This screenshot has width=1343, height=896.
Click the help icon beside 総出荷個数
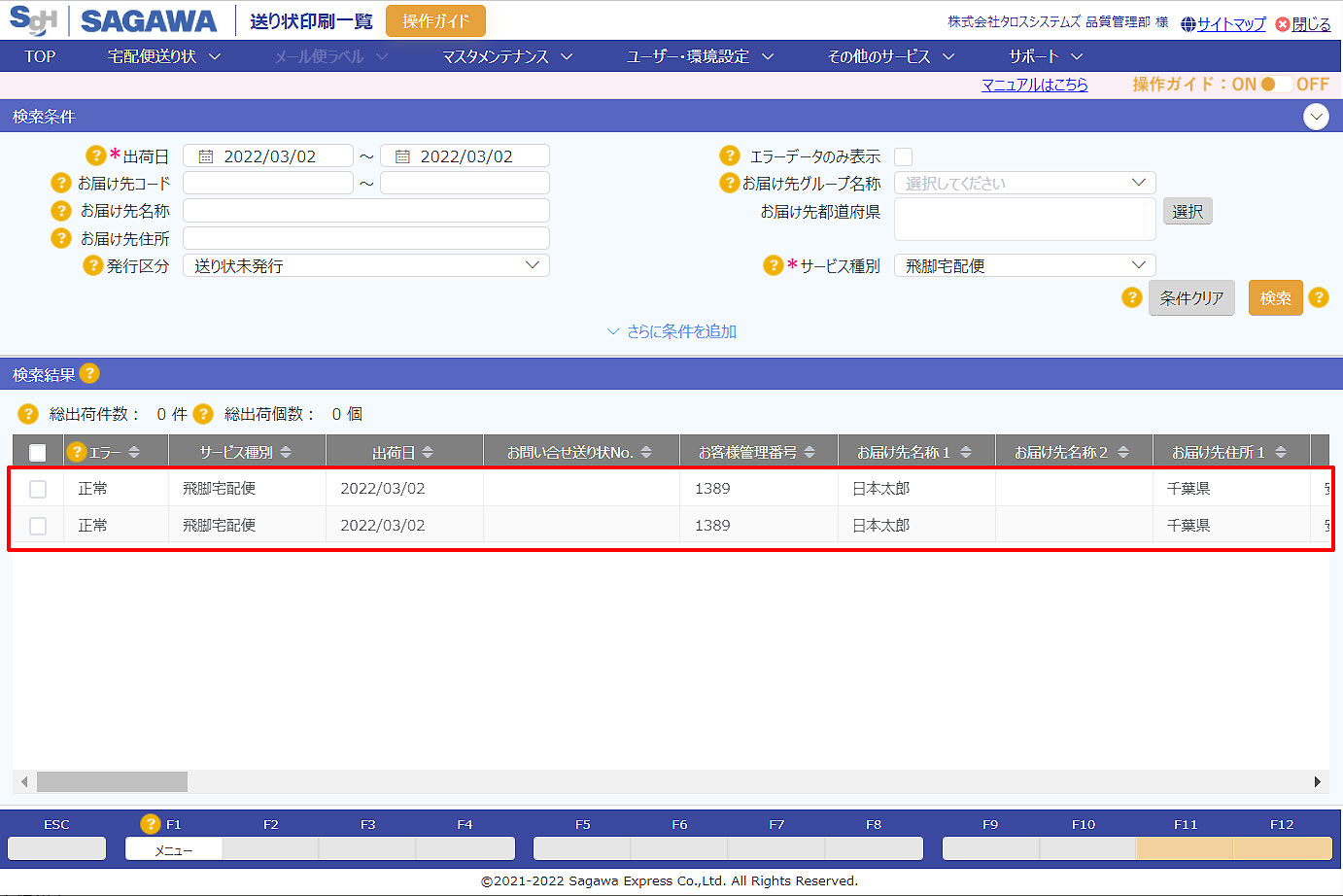203,414
